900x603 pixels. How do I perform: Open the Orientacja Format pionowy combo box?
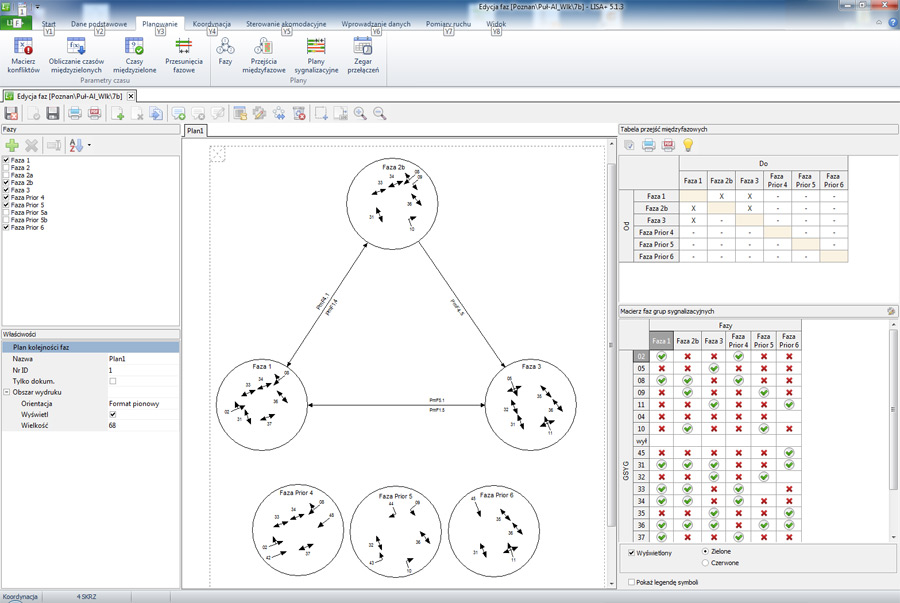pos(142,403)
